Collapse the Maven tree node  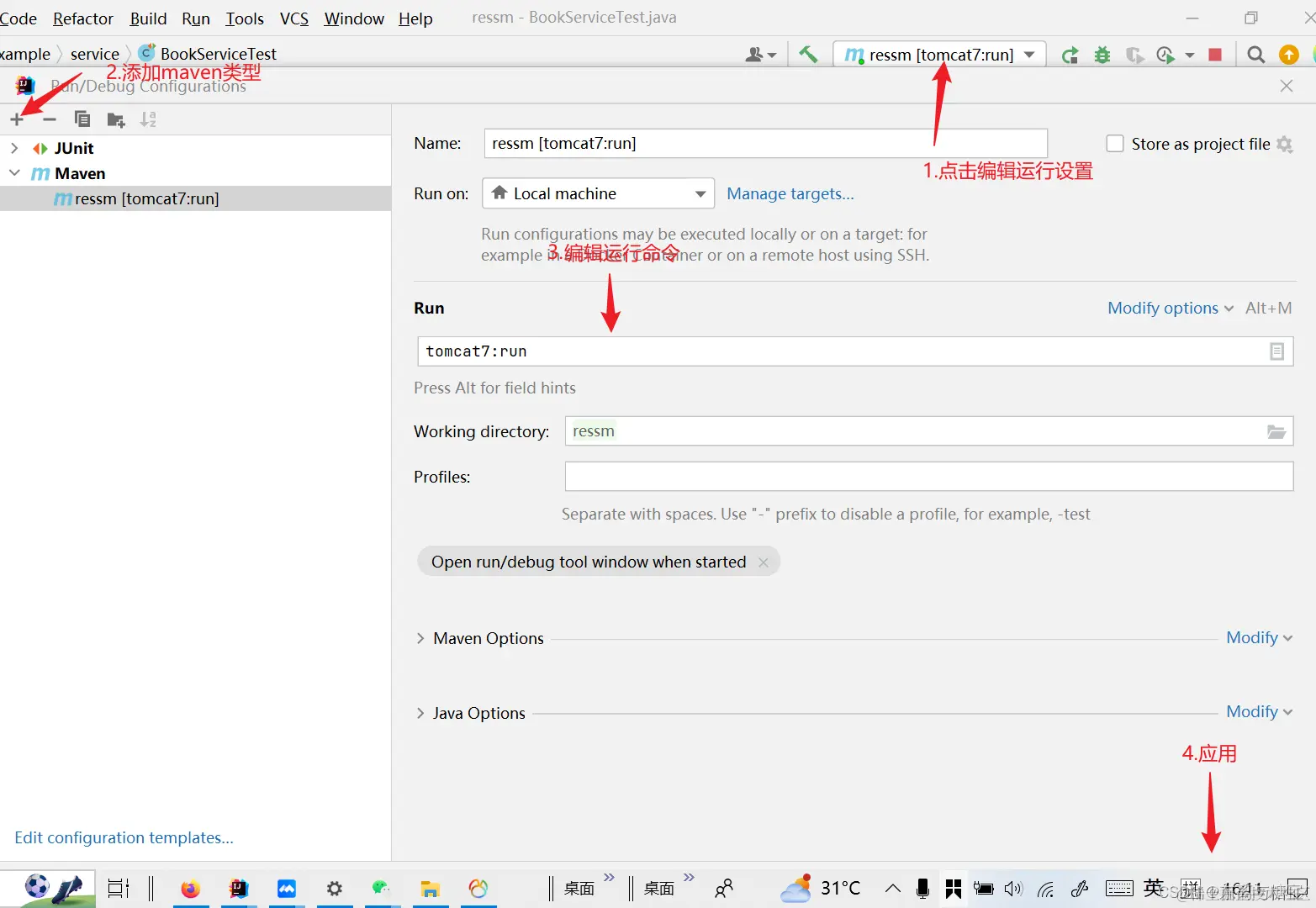click(x=14, y=173)
